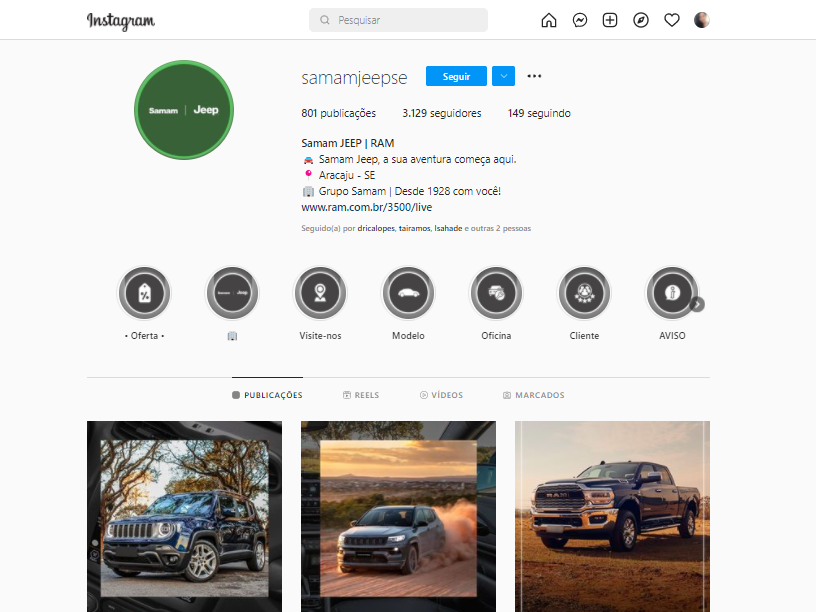Open the Explore compass icon
This screenshot has height=612, width=816.
[641, 20]
